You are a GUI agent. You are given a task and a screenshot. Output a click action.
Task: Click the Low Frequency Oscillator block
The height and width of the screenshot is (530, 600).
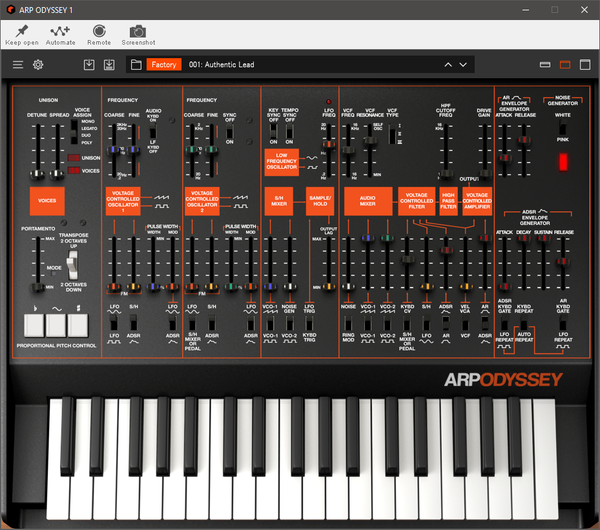click(x=282, y=162)
